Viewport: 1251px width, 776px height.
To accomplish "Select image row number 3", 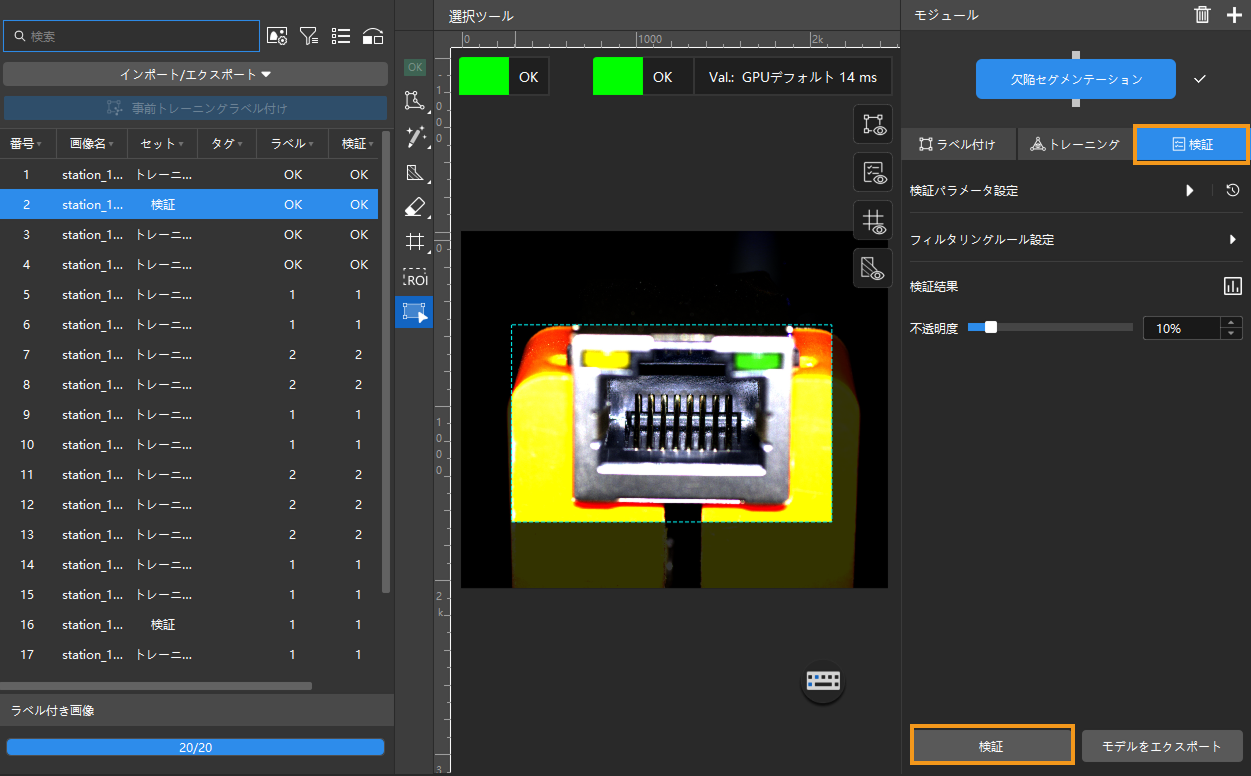I will [x=189, y=234].
